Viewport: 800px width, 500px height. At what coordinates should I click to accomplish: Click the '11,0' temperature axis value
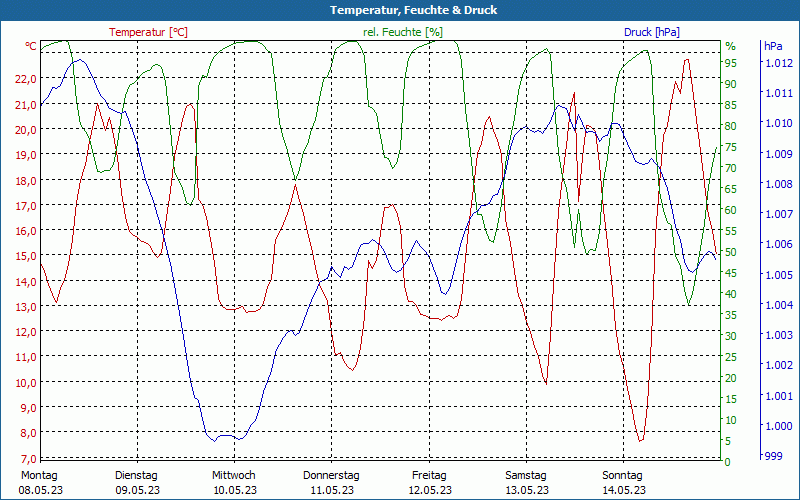pyautogui.click(x=26, y=357)
